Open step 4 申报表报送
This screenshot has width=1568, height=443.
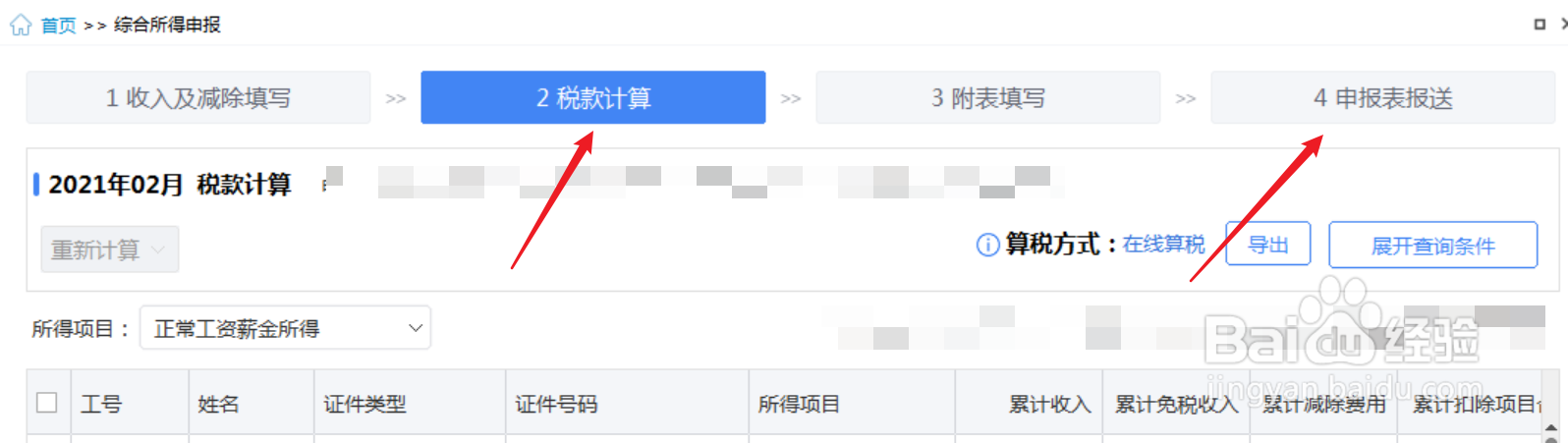point(1383,97)
